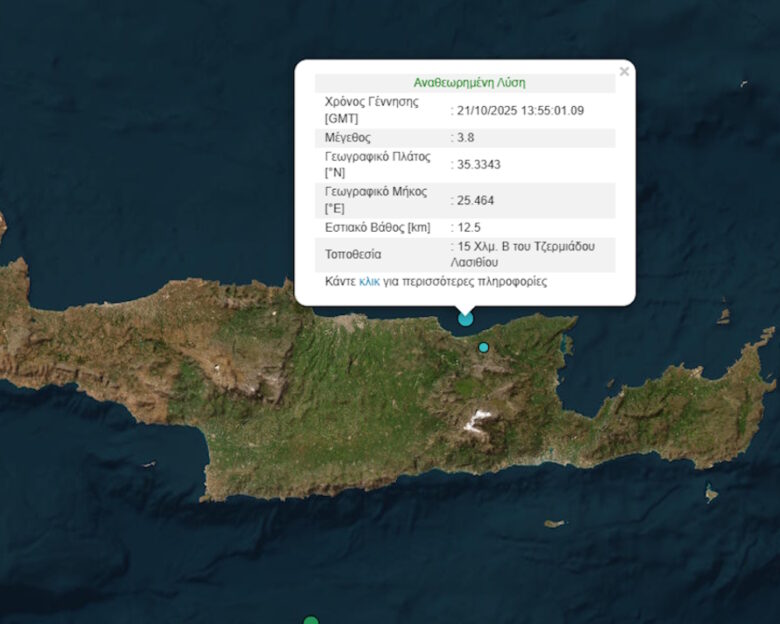This screenshot has height=624, width=780.
Task: Select the small blue earthquake marker inland
Action: 484,347
